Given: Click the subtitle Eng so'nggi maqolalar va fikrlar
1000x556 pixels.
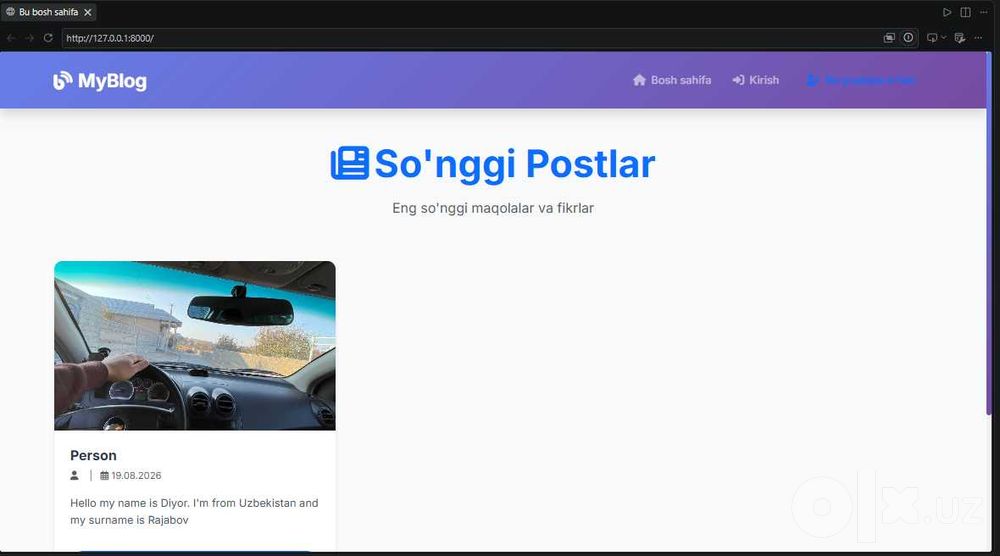Looking at the screenshot, I should pos(493,208).
